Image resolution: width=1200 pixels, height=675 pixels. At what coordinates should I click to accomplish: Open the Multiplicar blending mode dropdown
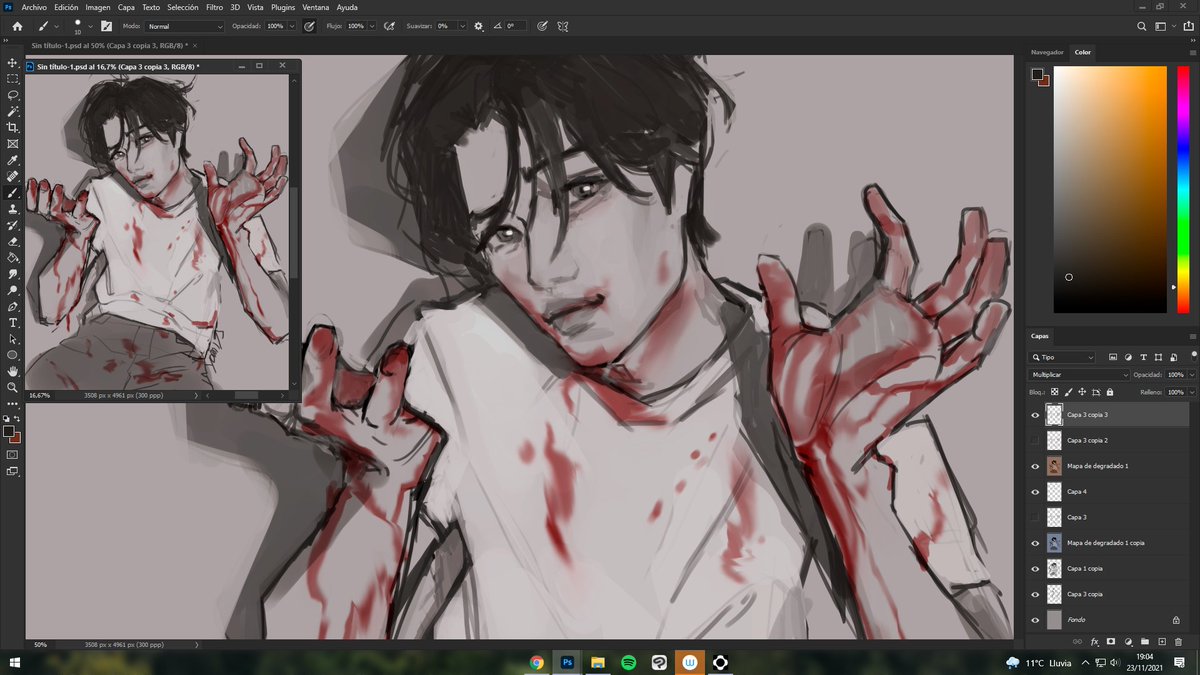(1079, 375)
